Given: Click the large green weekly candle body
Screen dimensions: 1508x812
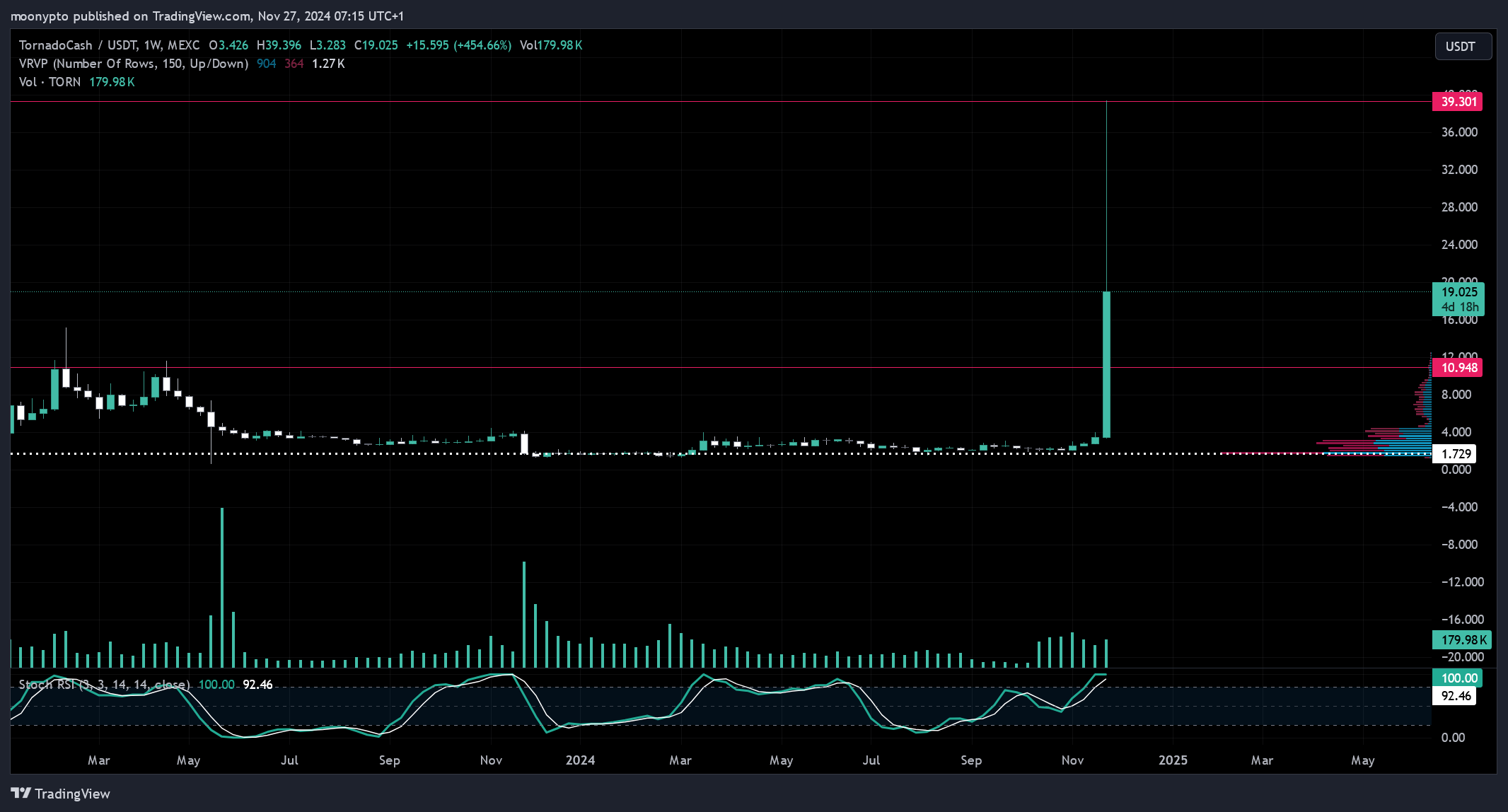Looking at the screenshot, I should coord(1106,364).
